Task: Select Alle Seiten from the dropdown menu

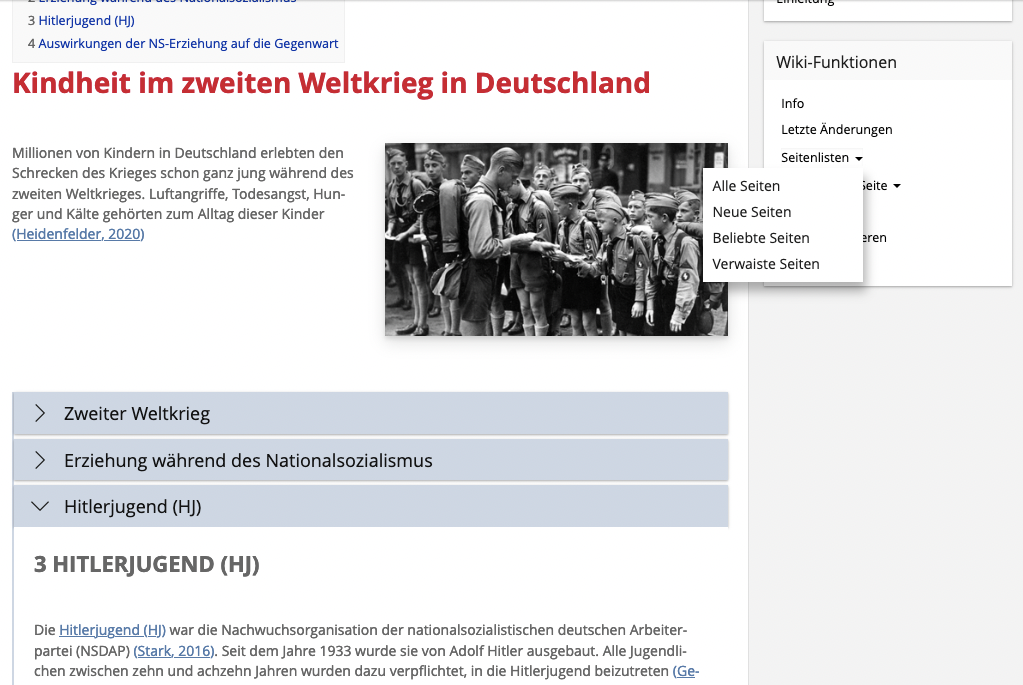Action: (x=746, y=186)
